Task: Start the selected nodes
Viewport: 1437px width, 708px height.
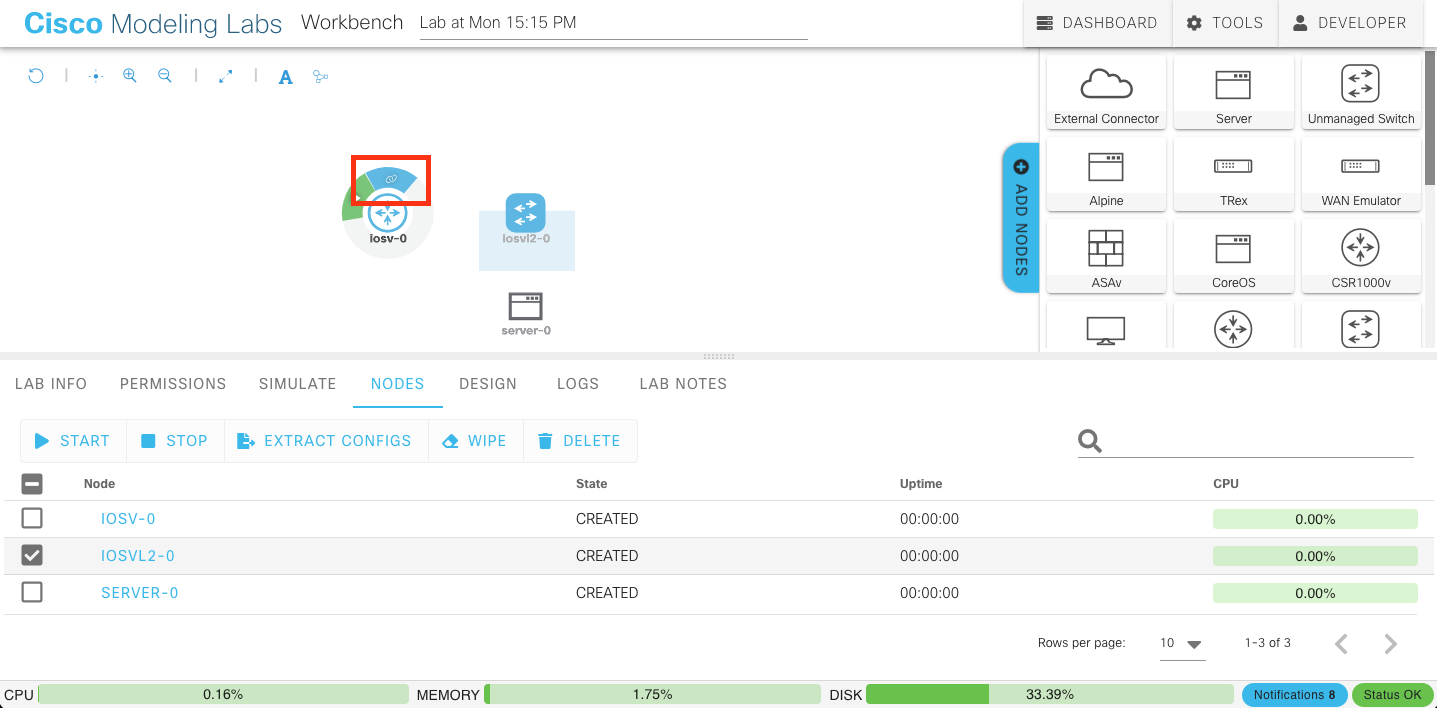Action: point(72,441)
